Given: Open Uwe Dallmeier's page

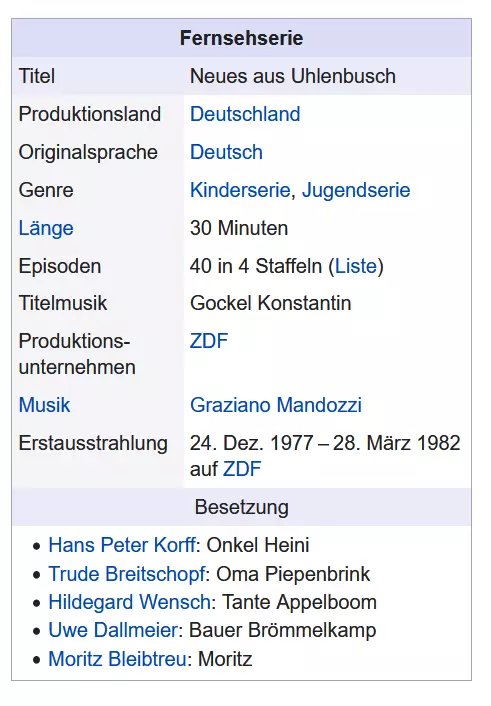Looking at the screenshot, I should click(x=114, y=630).
